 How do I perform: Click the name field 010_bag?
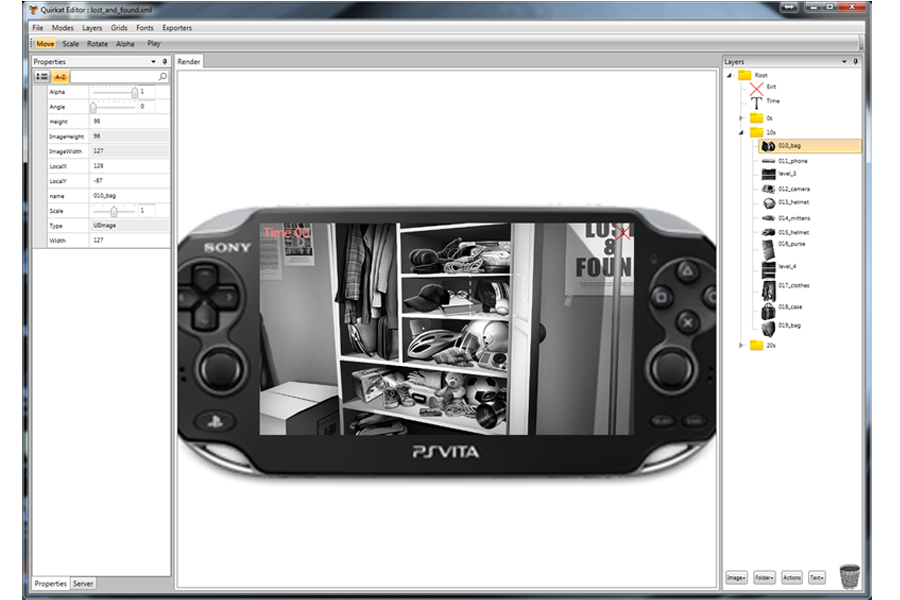coord(130,196)
